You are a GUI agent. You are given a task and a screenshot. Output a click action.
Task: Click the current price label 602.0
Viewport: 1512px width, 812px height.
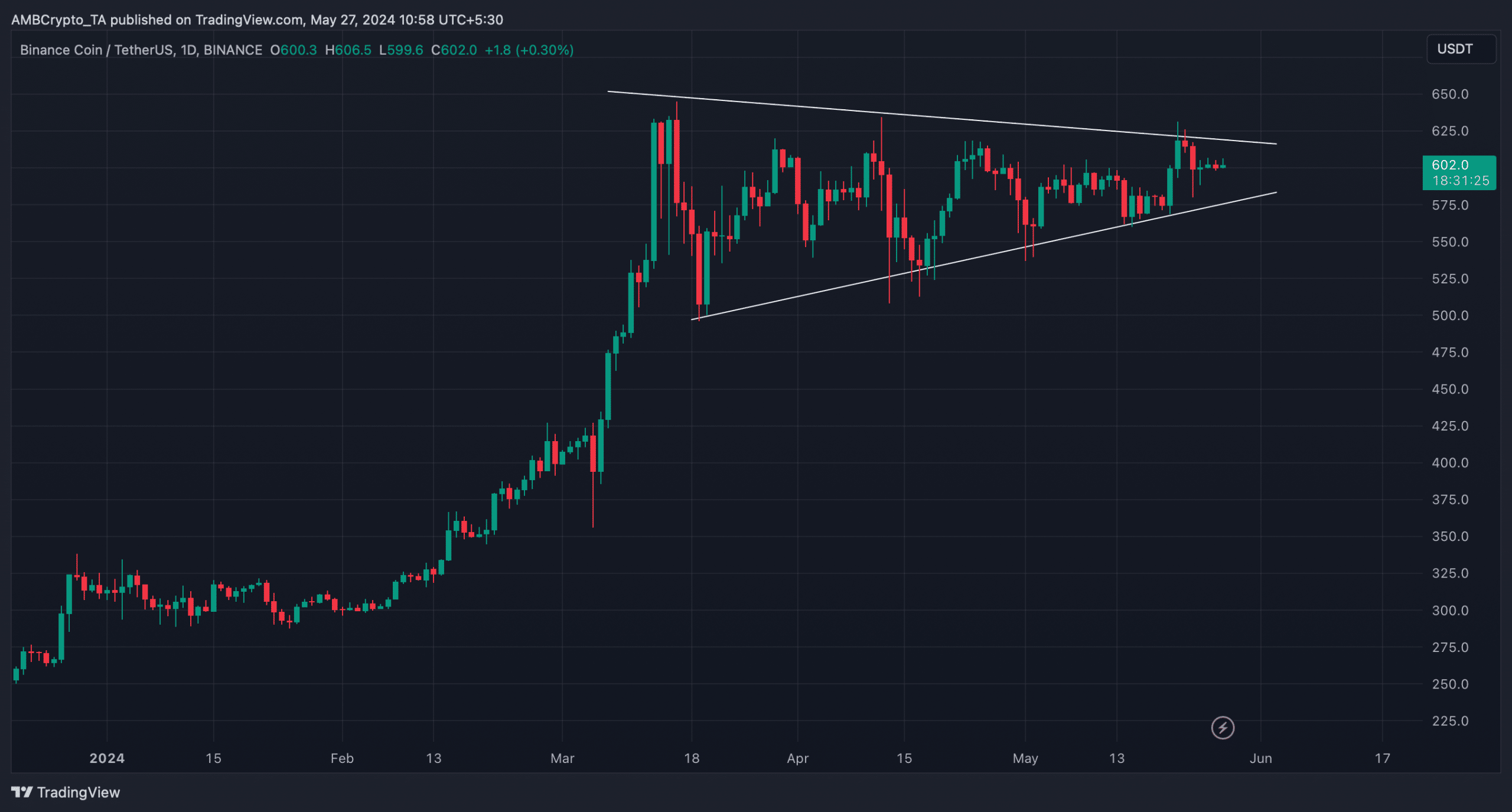(1450, 165)
